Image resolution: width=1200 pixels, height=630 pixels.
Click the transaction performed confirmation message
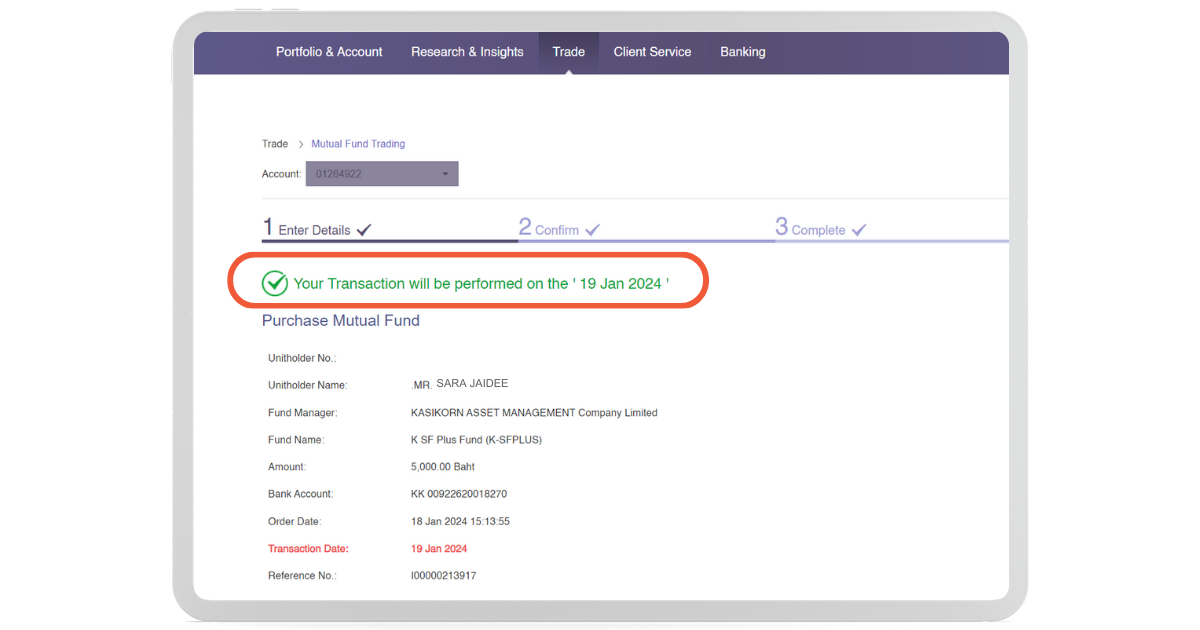click(481, 283)
